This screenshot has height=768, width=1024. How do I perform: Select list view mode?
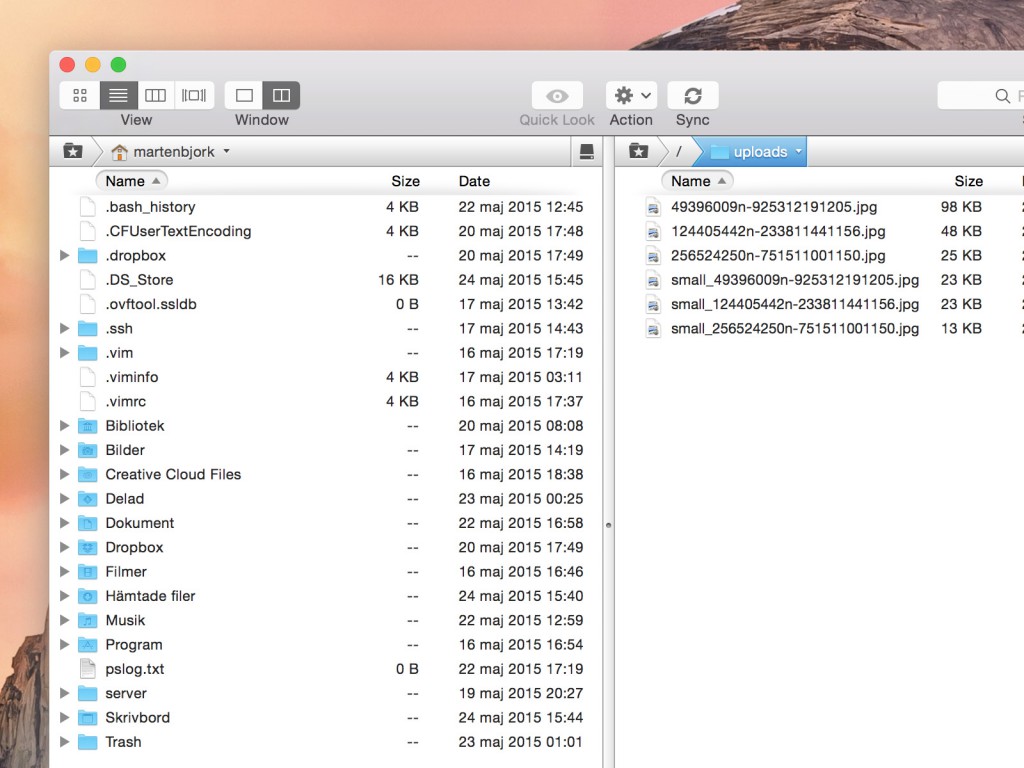118,95
